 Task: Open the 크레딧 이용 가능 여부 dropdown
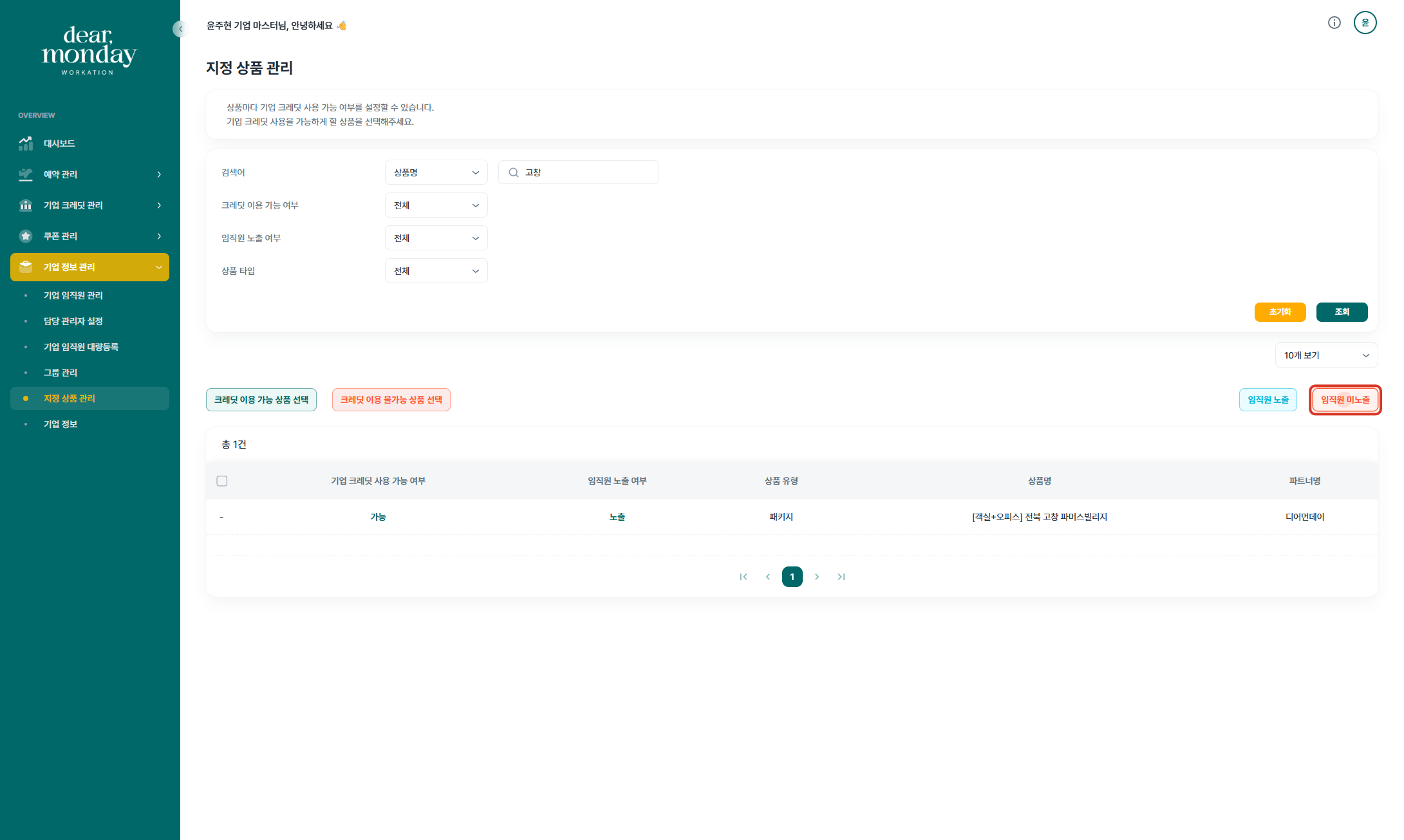[436, 205]
